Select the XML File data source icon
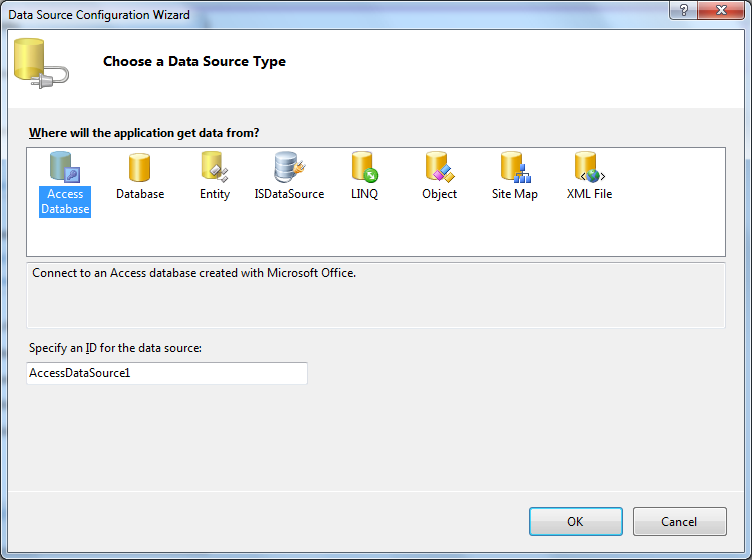Screen dimensions: 752x560 pyautogui.click(x=589, y=168)
